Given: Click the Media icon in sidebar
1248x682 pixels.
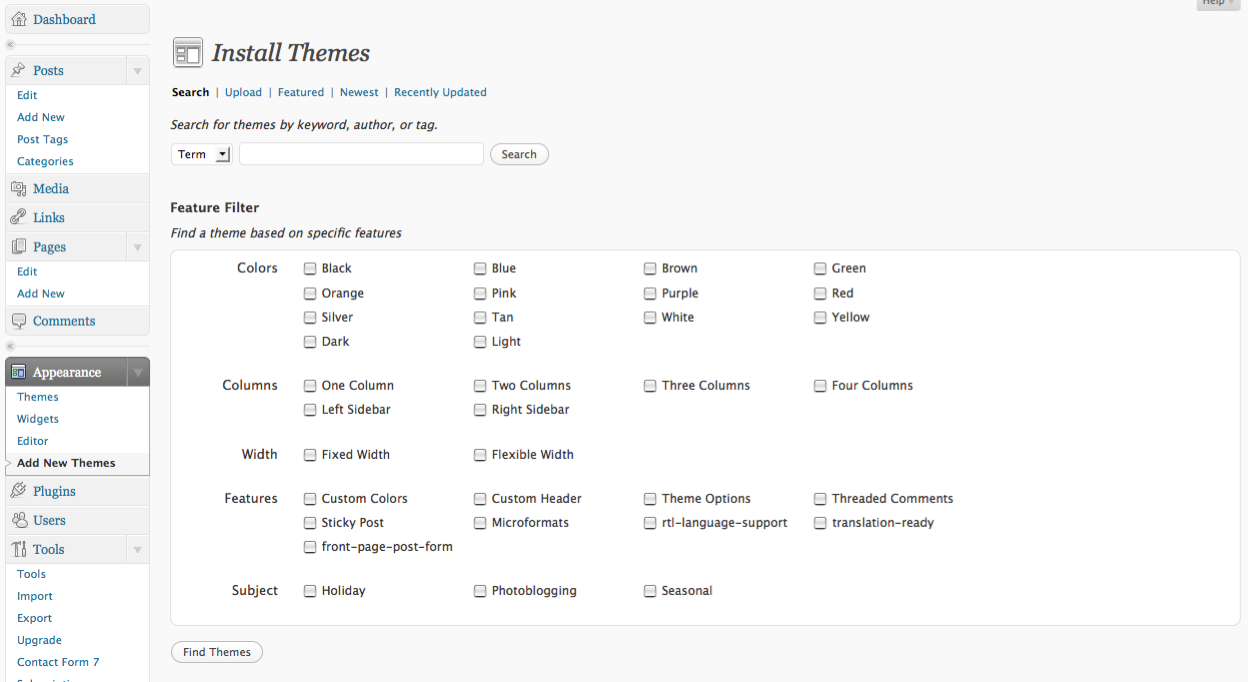Looking at the screenshot, I should tap(19, 188).
